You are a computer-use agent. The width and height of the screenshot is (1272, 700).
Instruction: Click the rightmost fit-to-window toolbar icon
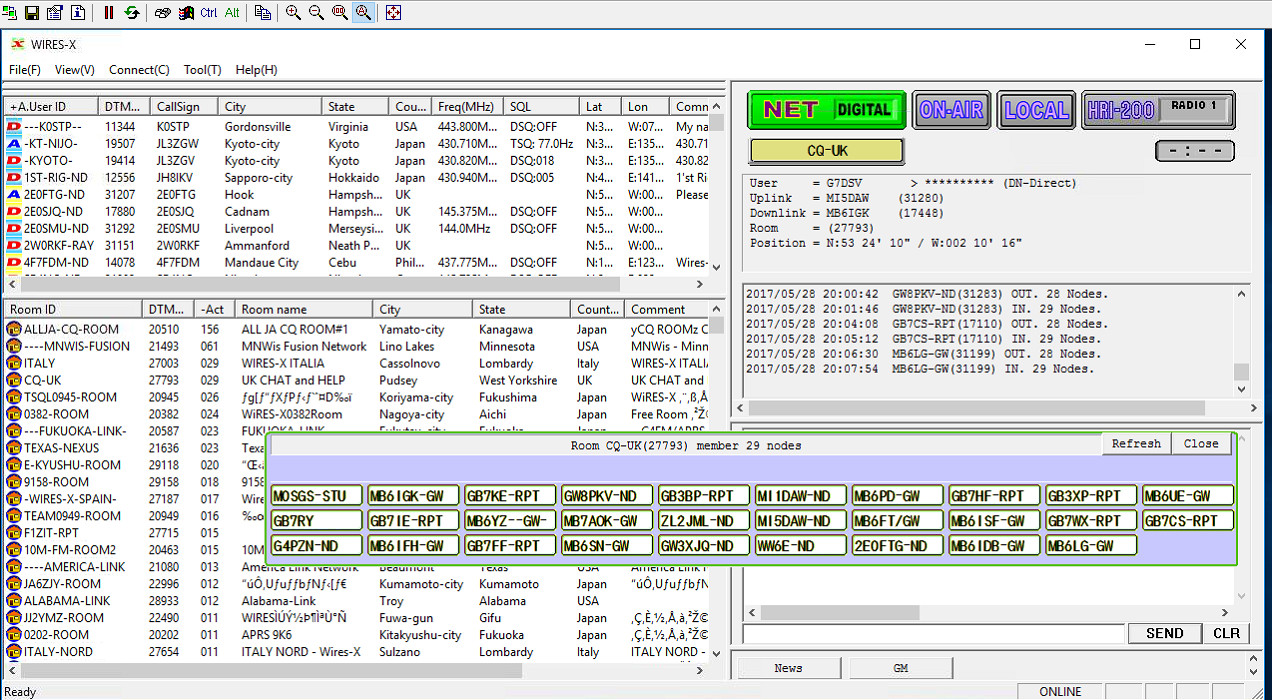(x=392, y=13)
